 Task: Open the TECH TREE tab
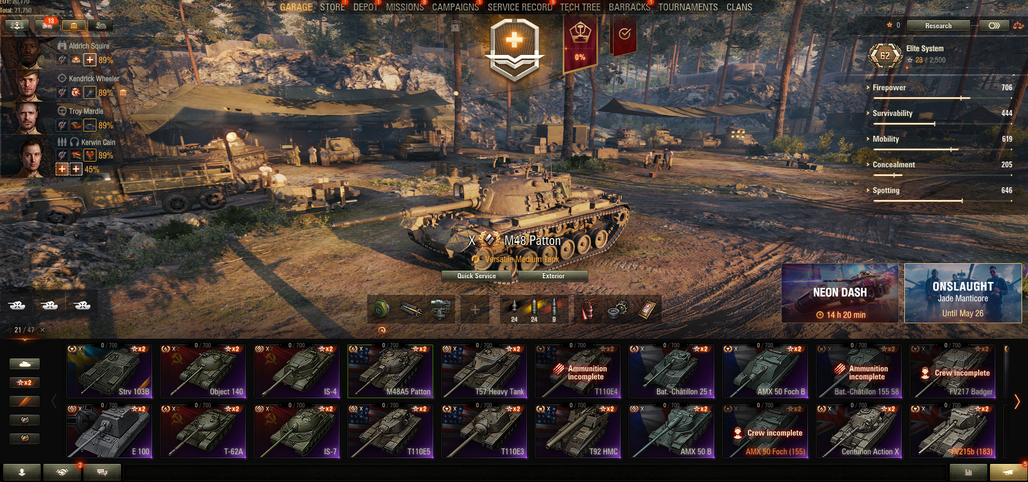(582, 7)
